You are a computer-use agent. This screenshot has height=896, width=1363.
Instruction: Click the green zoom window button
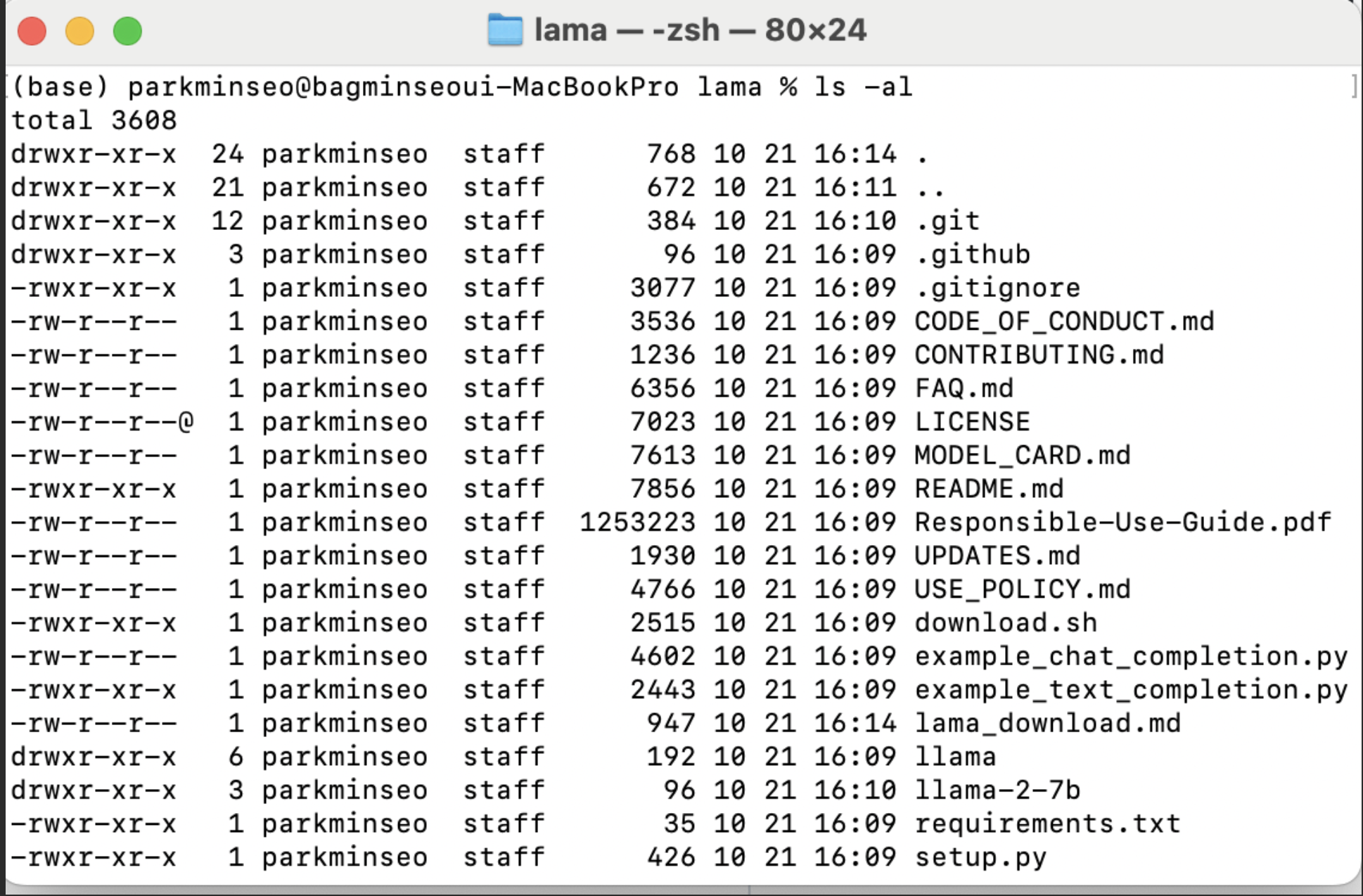tap(127, 31)
